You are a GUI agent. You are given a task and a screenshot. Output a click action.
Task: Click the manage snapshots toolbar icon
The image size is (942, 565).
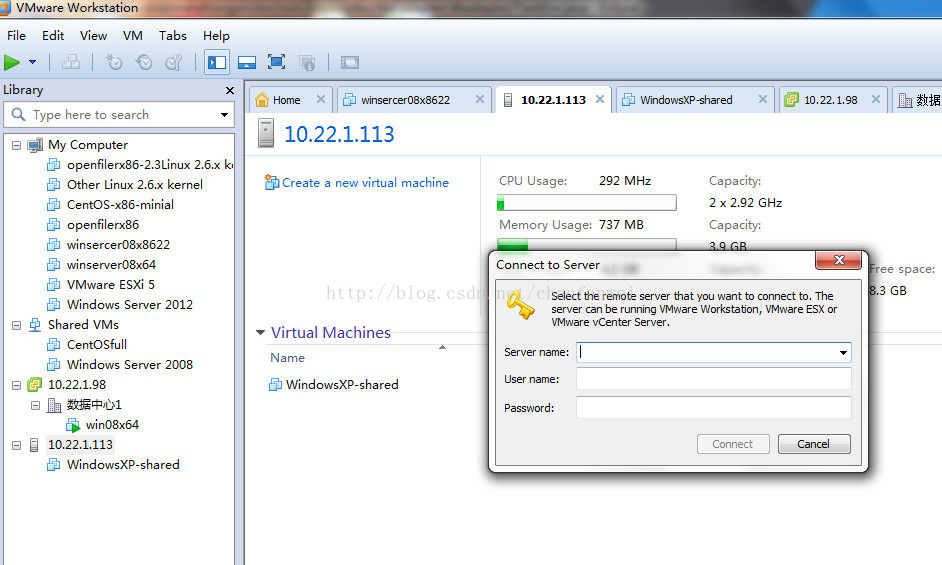pos(174,62)
